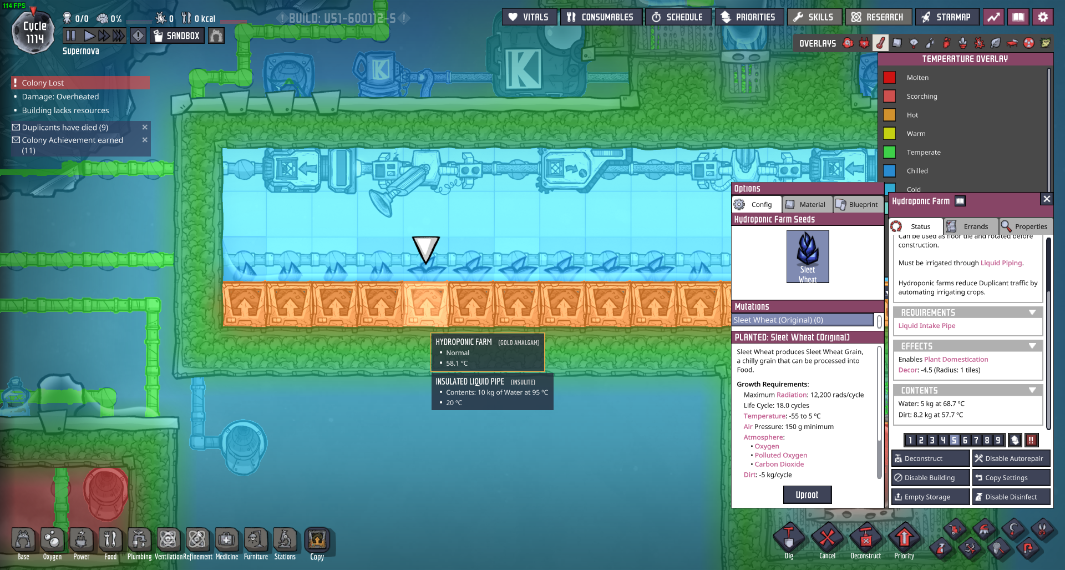Collapse the Contents section
Viewport: 1065px width, 570px height.
coord(967,390)
